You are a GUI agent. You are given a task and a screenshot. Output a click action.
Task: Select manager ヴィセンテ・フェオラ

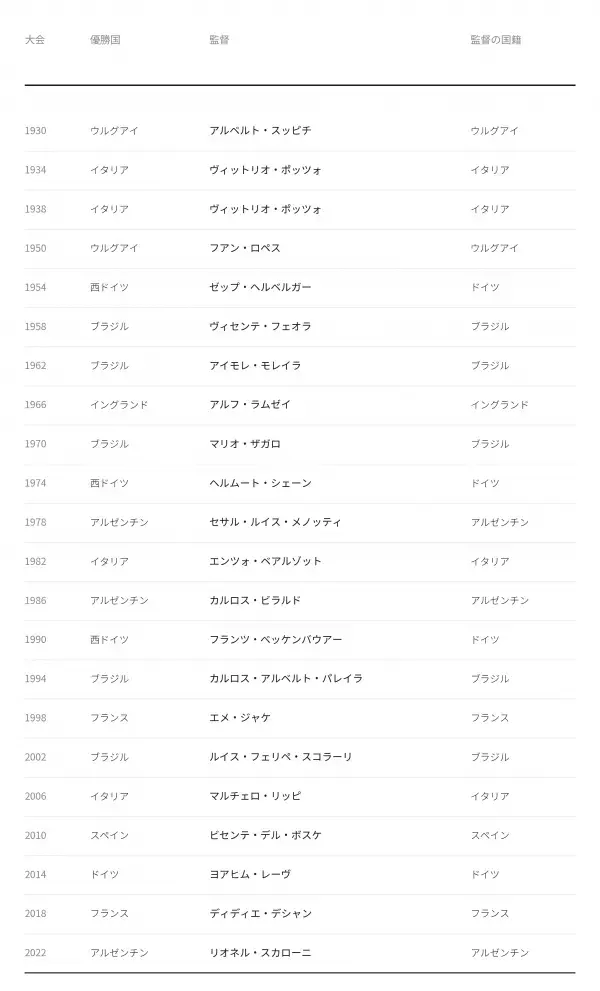pos(260,327)
